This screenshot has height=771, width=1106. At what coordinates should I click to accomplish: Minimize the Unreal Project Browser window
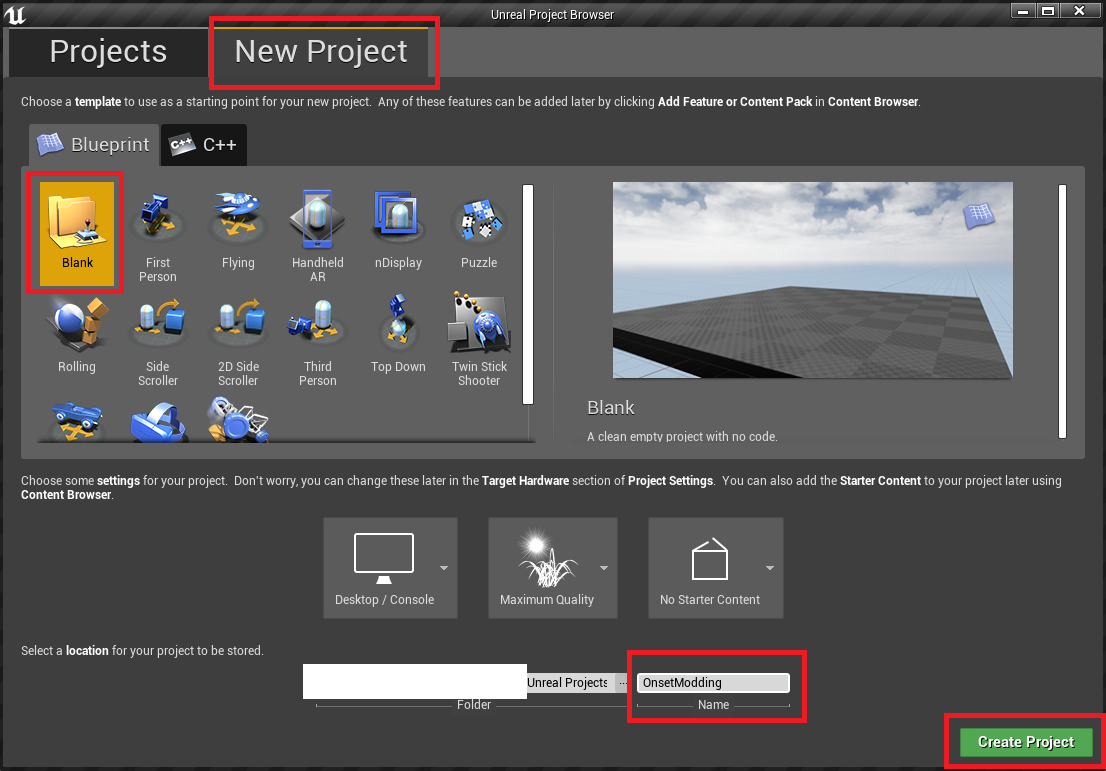[x=1023, y=11]
